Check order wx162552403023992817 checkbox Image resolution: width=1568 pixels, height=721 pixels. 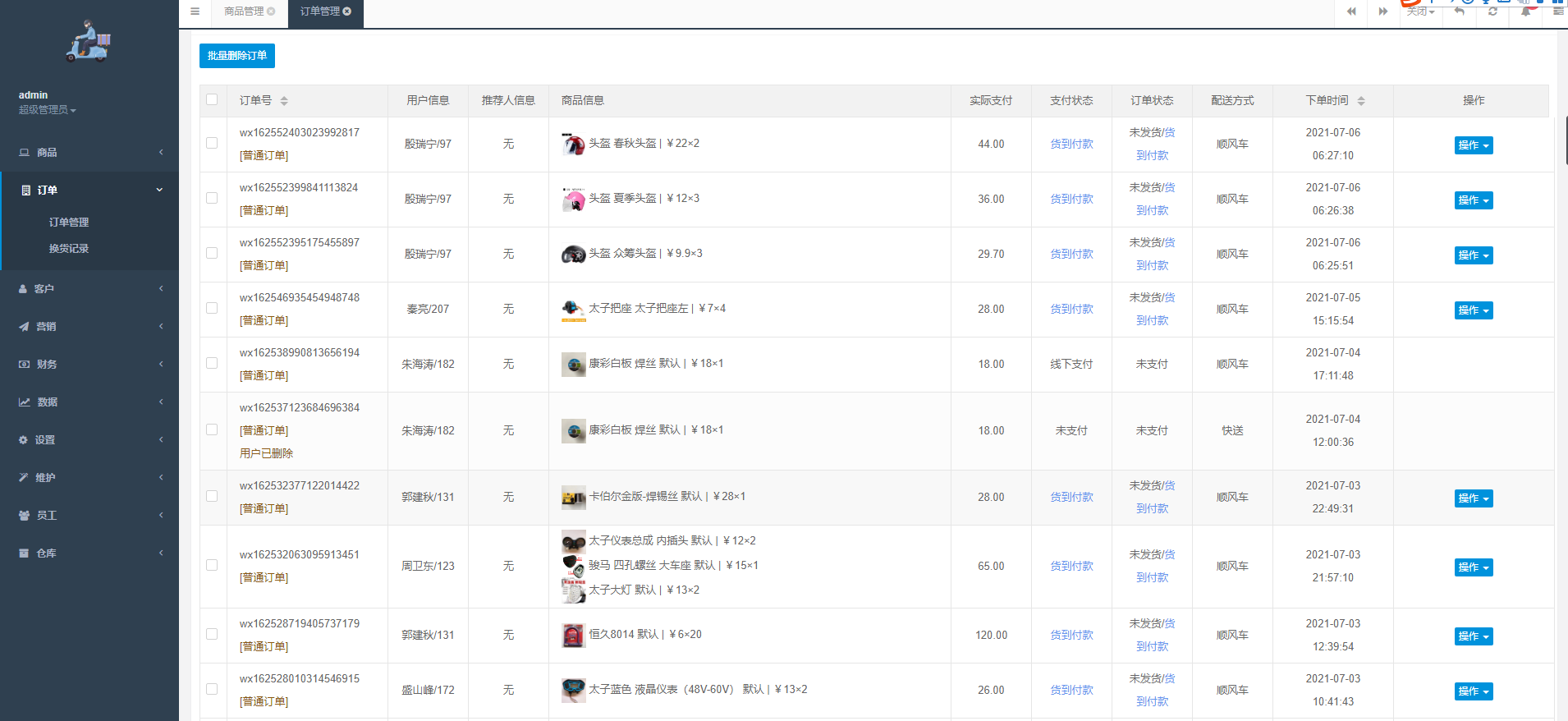[x=212, y=143]
